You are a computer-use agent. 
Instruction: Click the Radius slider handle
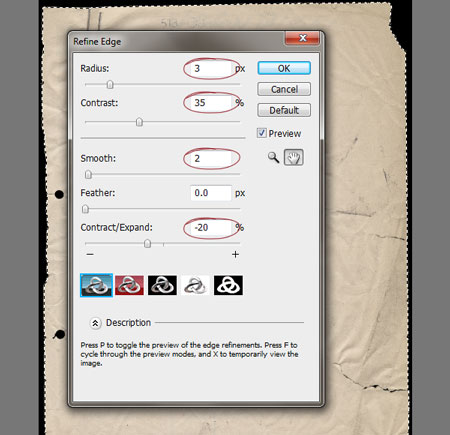pyautogui.click(x=110, y=85)
